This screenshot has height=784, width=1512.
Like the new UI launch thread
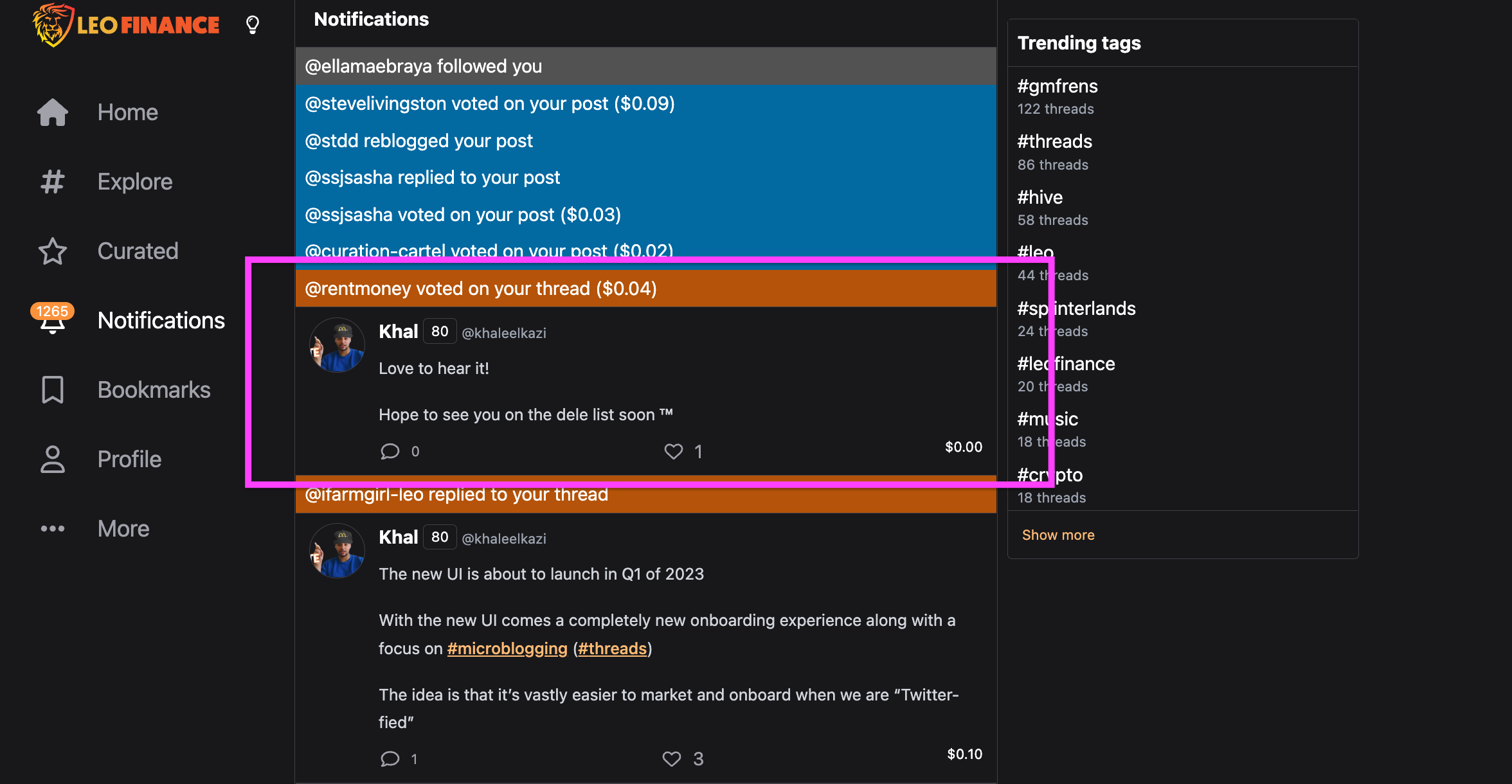tap(672, 759)
